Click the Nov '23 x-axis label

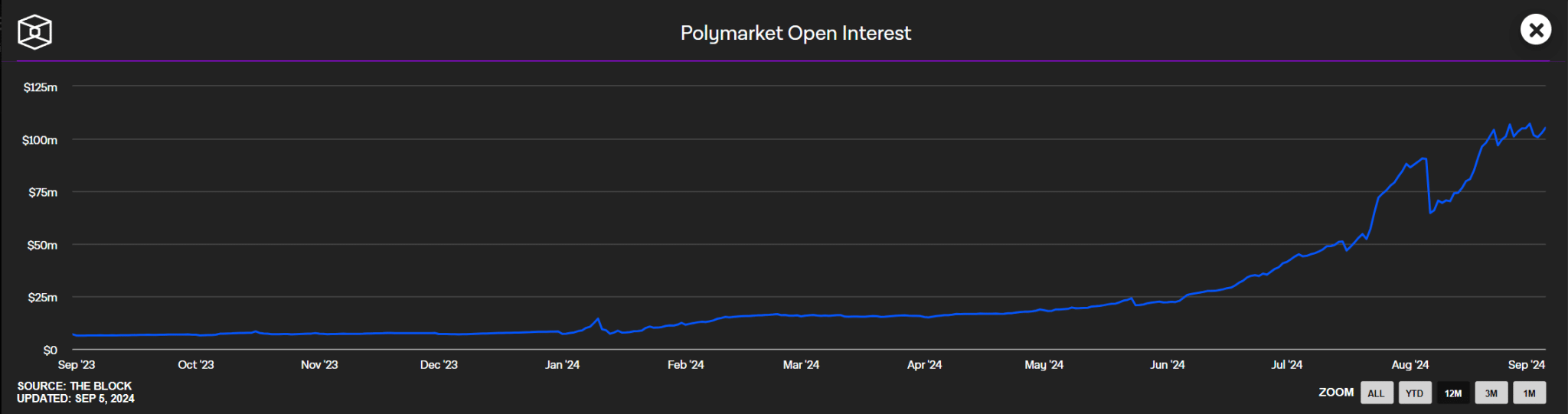coord(319,364)
